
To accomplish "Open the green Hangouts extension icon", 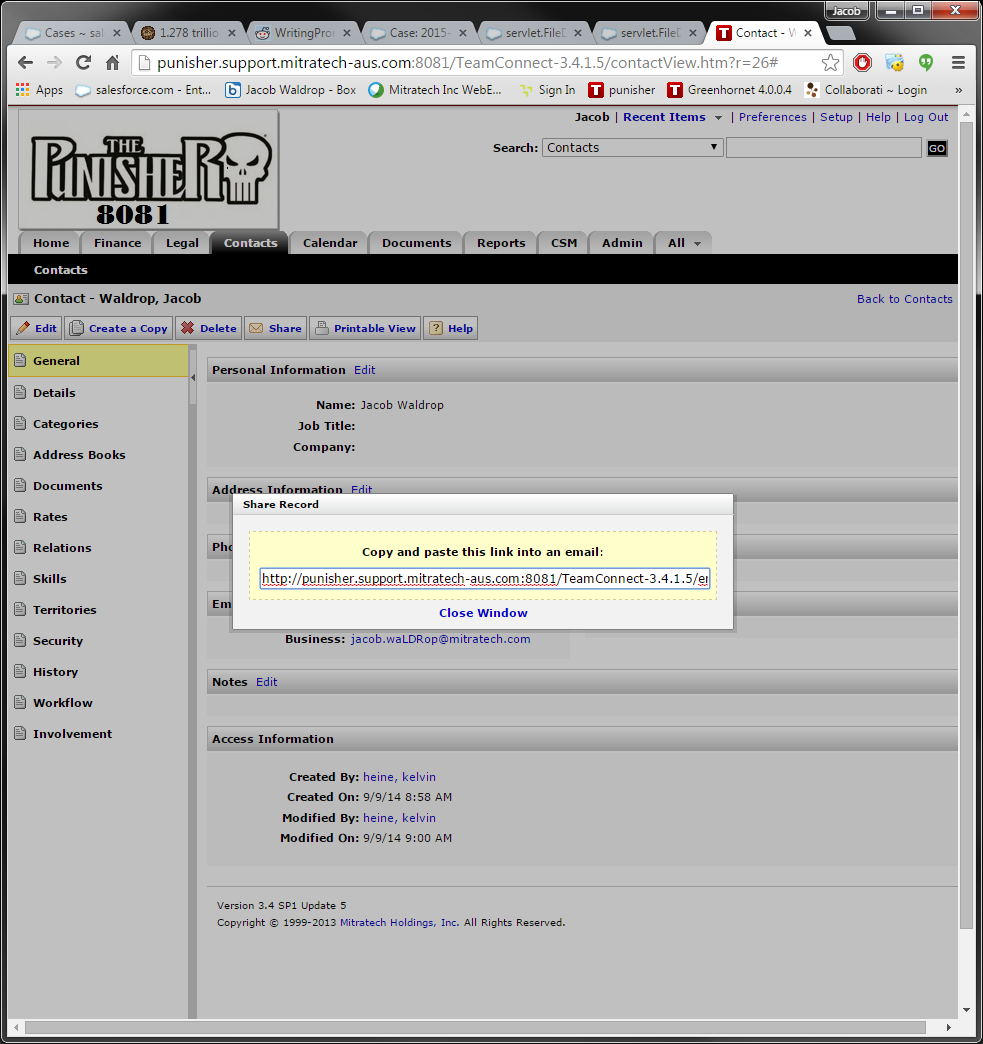I will (926, 63).
